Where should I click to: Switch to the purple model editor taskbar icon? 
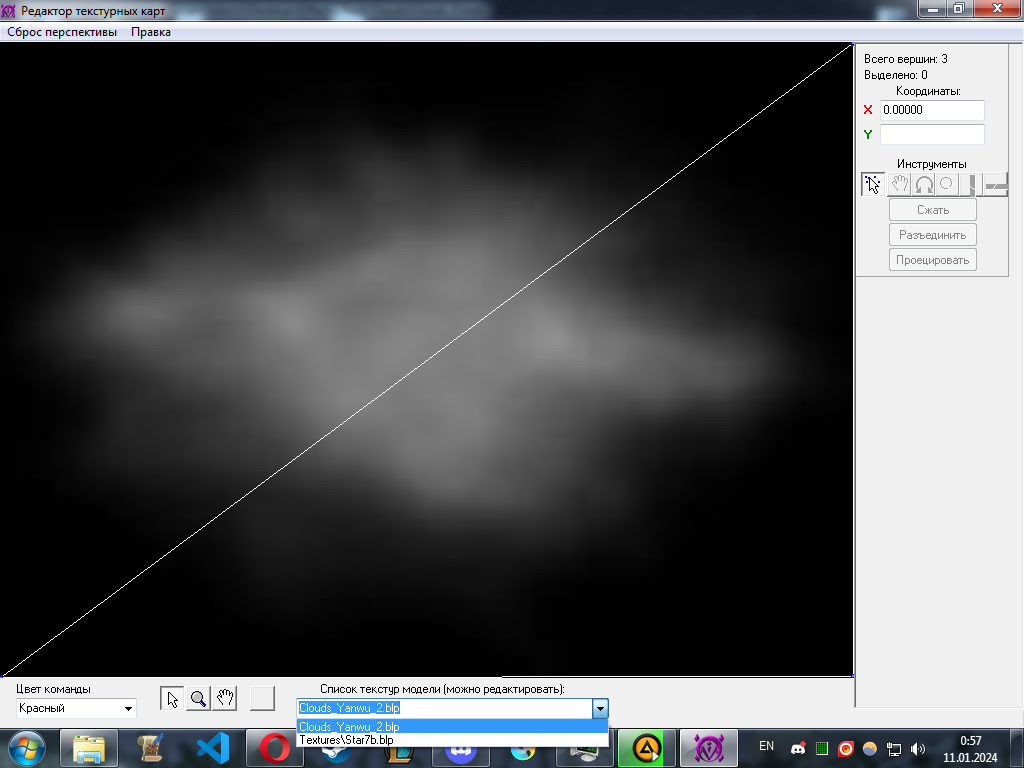pyautogui.click(x=709, y=748)
